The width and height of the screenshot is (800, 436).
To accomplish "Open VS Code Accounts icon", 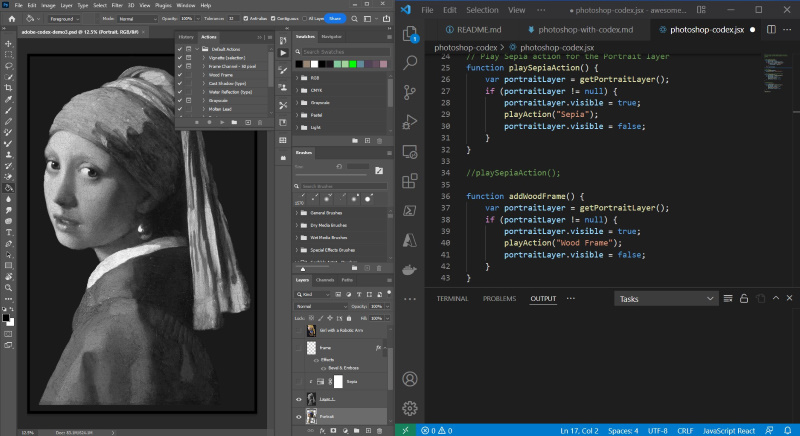I will (x=410, y=379).
